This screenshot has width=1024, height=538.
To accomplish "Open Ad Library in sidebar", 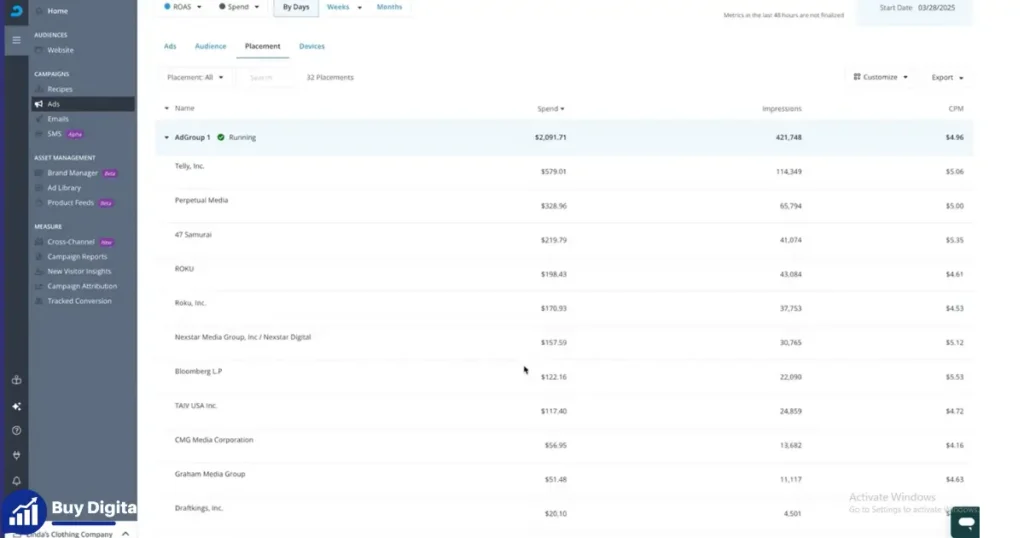I will coord(64,188).
